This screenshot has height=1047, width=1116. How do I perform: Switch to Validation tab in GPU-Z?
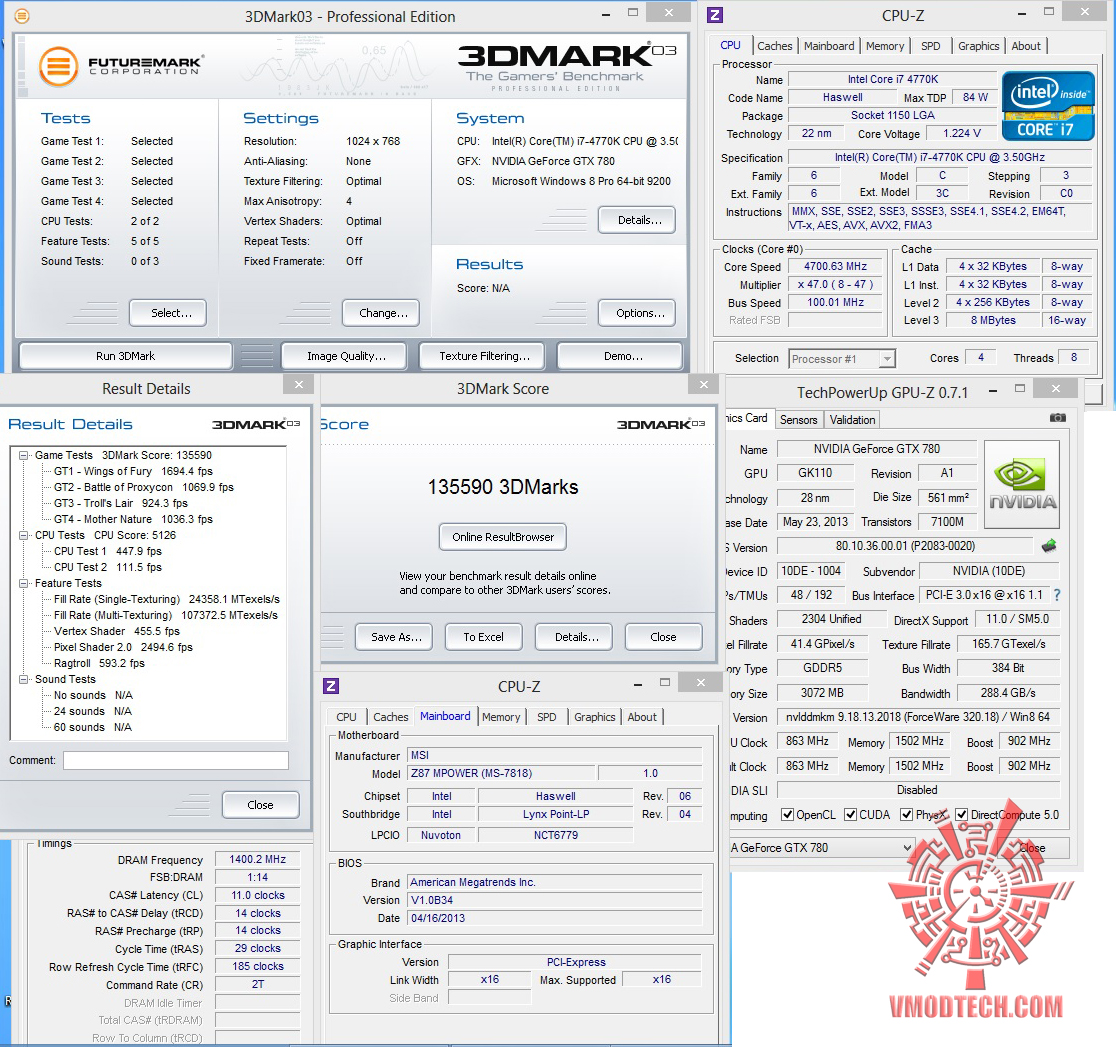pyautogui.click(x=852, y=419)
